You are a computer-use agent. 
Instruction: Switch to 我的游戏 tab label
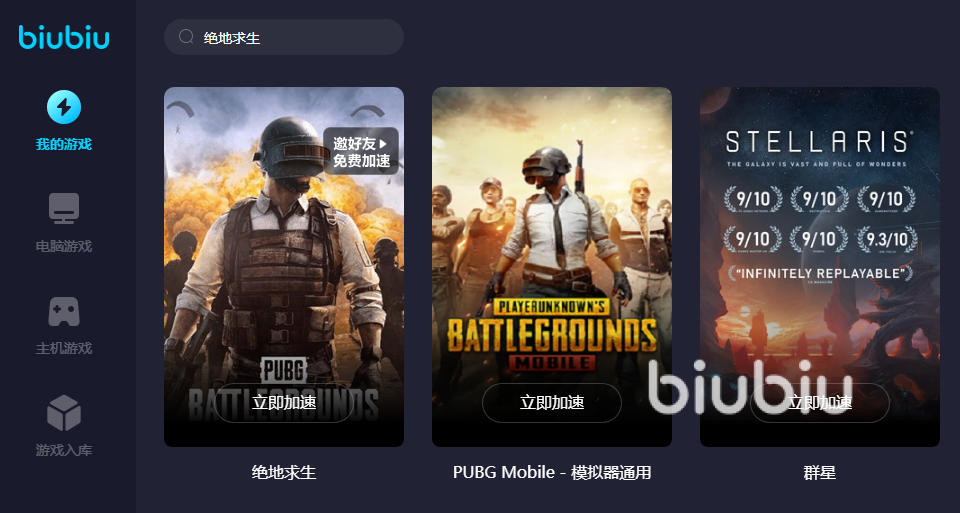64,144
